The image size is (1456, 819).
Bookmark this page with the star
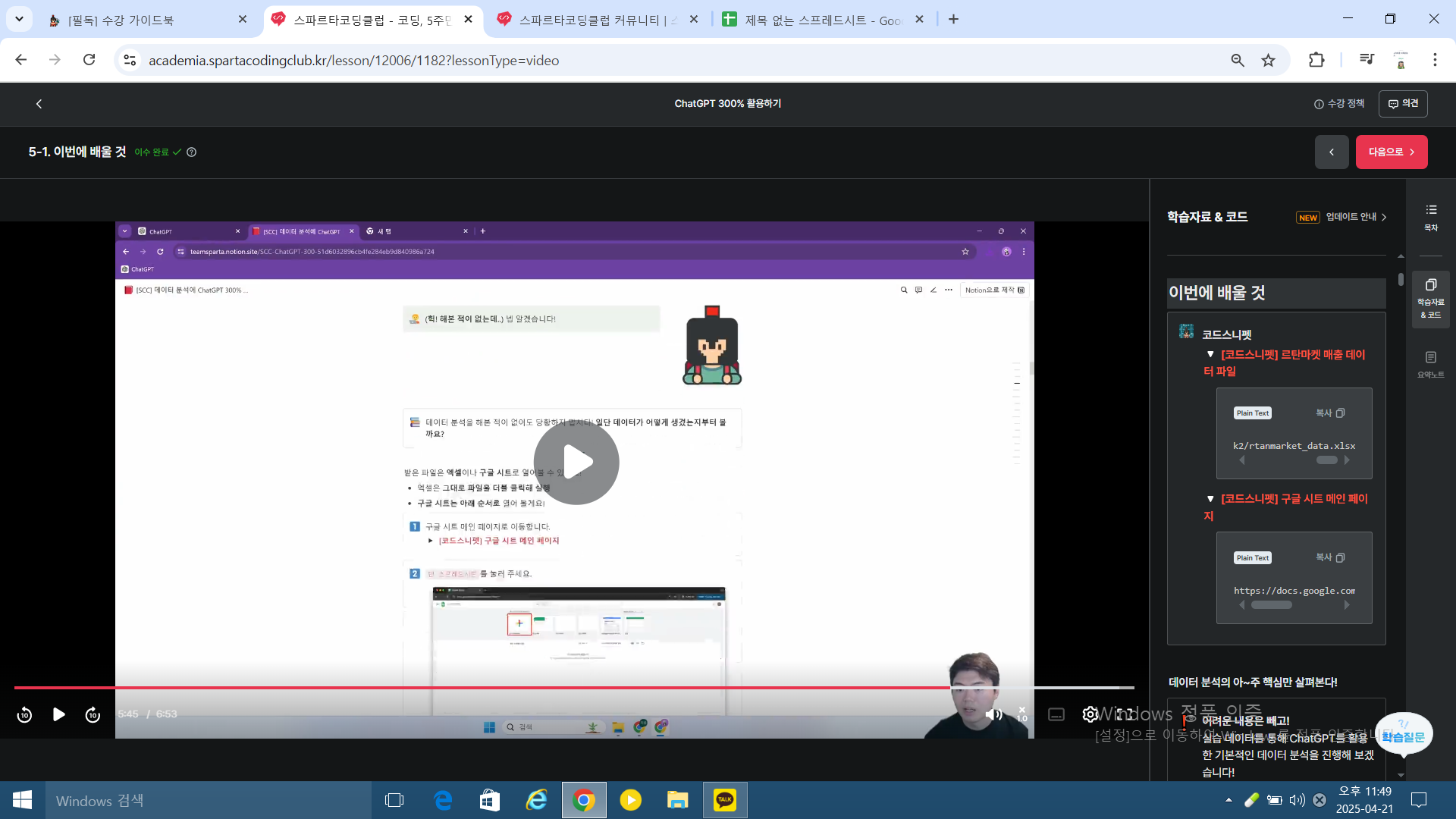[x=1269, y=60]
